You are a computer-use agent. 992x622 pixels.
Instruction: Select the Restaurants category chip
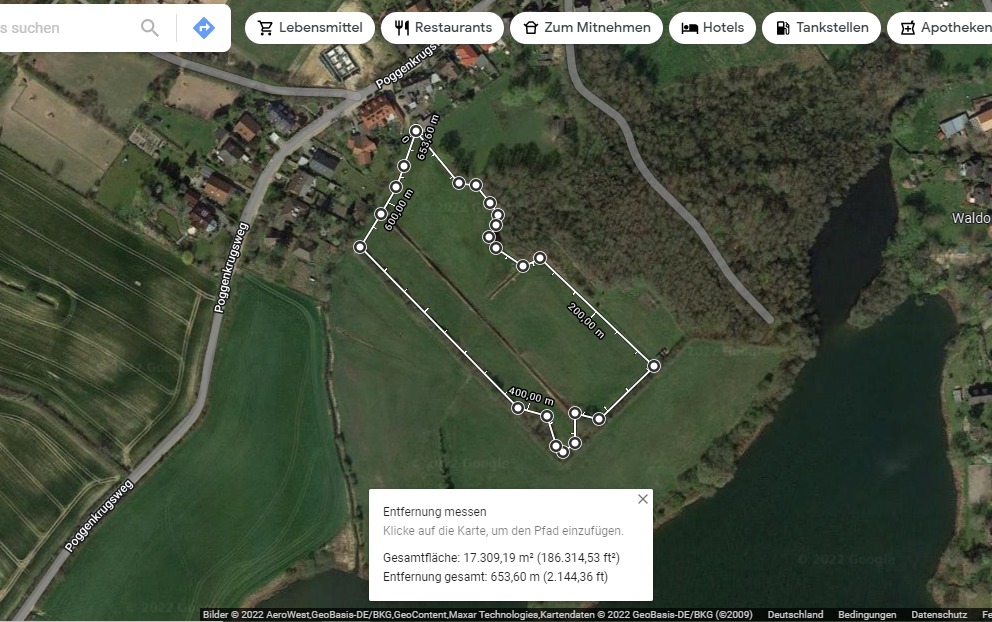pos(442,28)
